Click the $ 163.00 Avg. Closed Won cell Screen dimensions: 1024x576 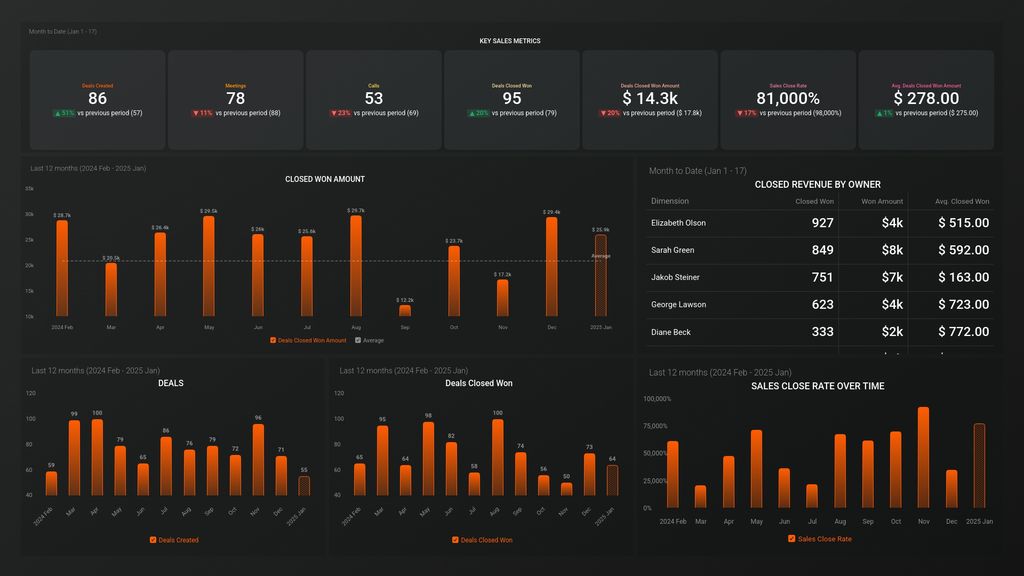click(963, 278)
